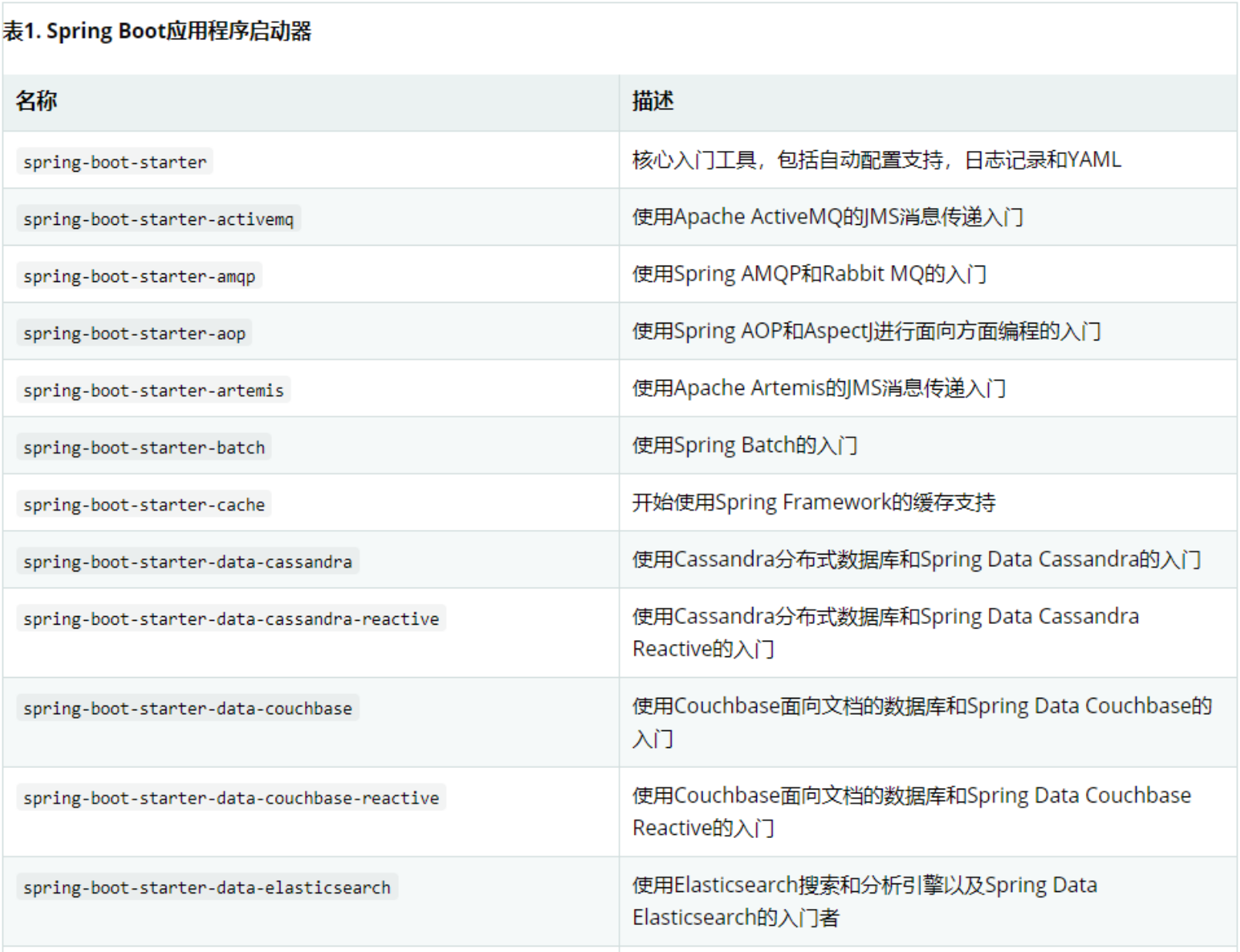Click description ending 'Spring Data Cassandra的入门'
The image size is (1240, 952).
click(917, 558)
